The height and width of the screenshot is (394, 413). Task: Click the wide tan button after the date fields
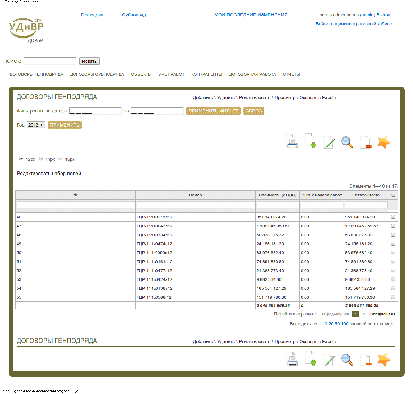213,111
